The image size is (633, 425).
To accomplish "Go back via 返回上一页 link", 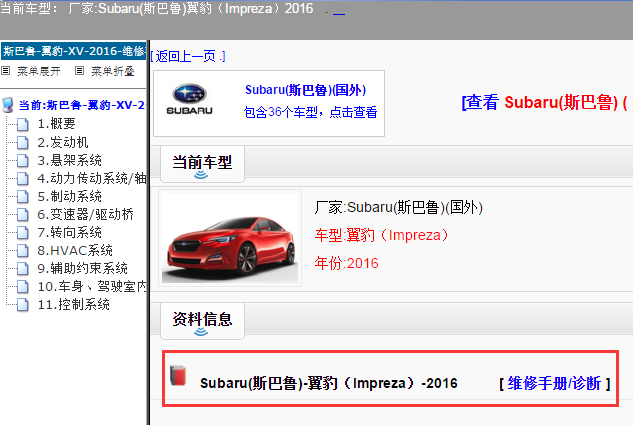I will 188,56.
